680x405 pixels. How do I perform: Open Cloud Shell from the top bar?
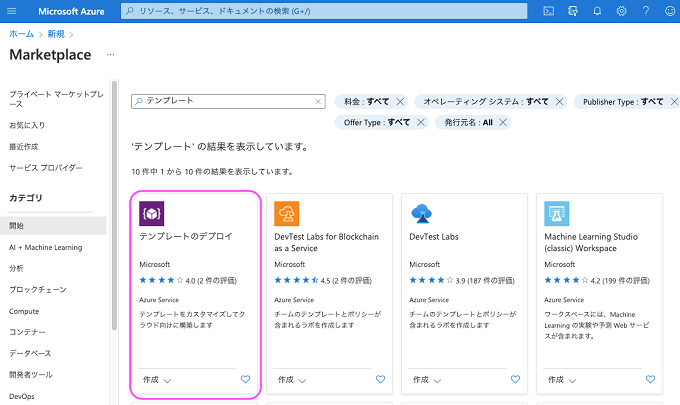pyautogui.click(x=549, y=11)
